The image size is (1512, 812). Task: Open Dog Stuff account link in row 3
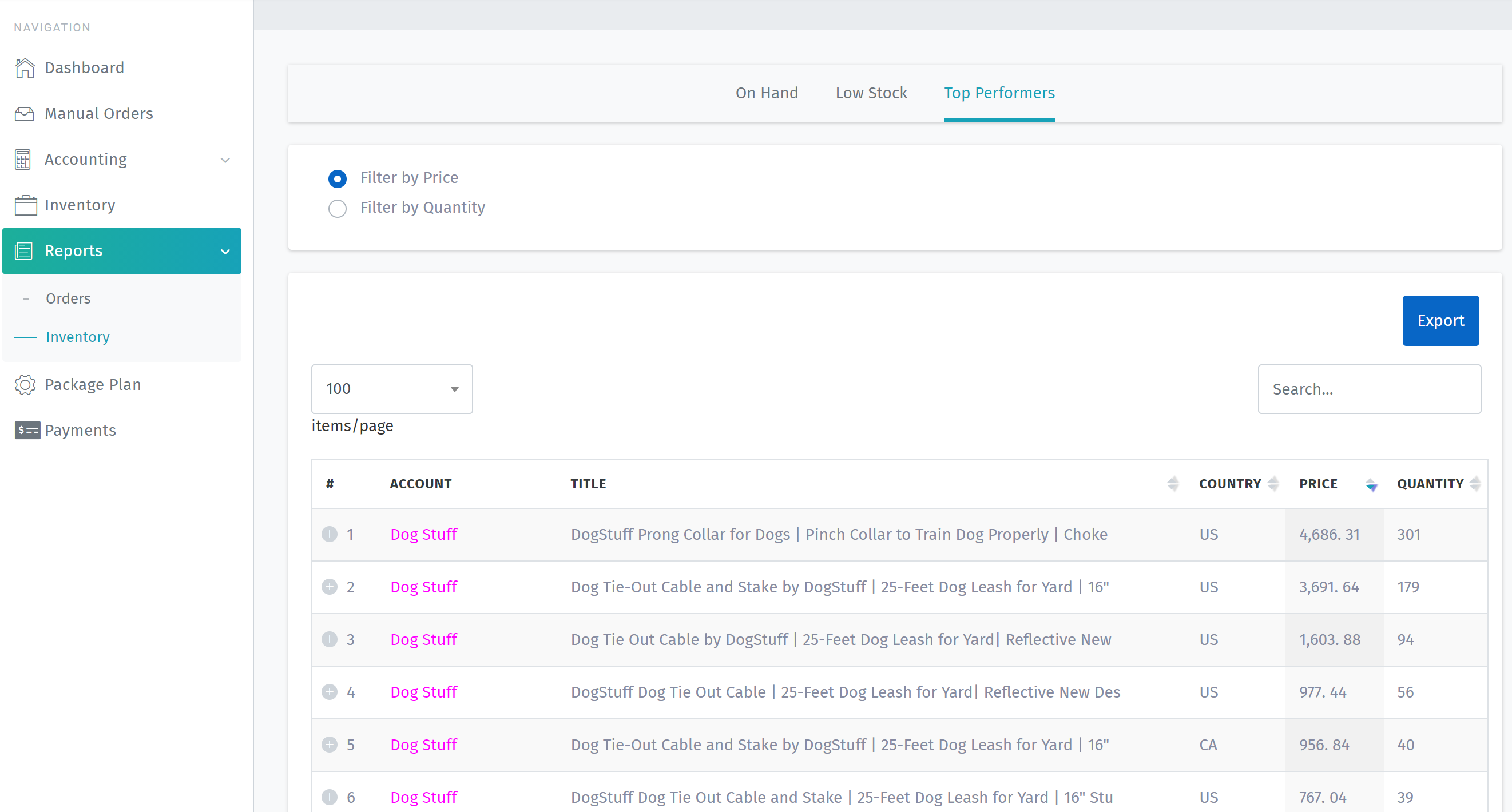coord(423,639)
